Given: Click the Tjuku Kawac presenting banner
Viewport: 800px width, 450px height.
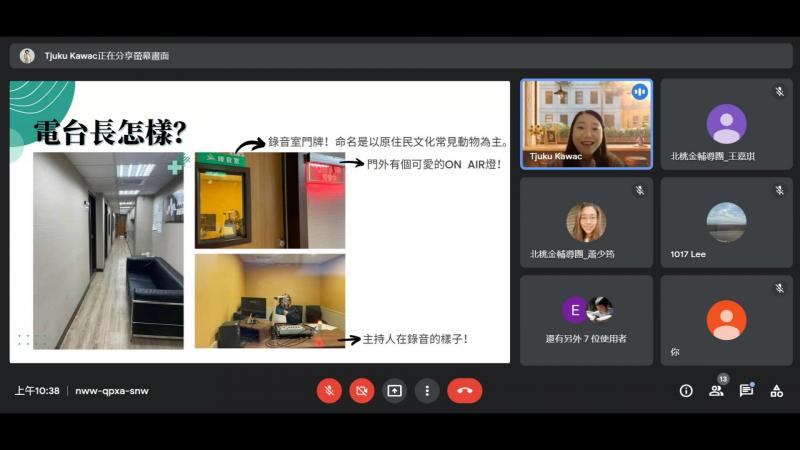Looking at the screenshot, I should coord(401,56).
